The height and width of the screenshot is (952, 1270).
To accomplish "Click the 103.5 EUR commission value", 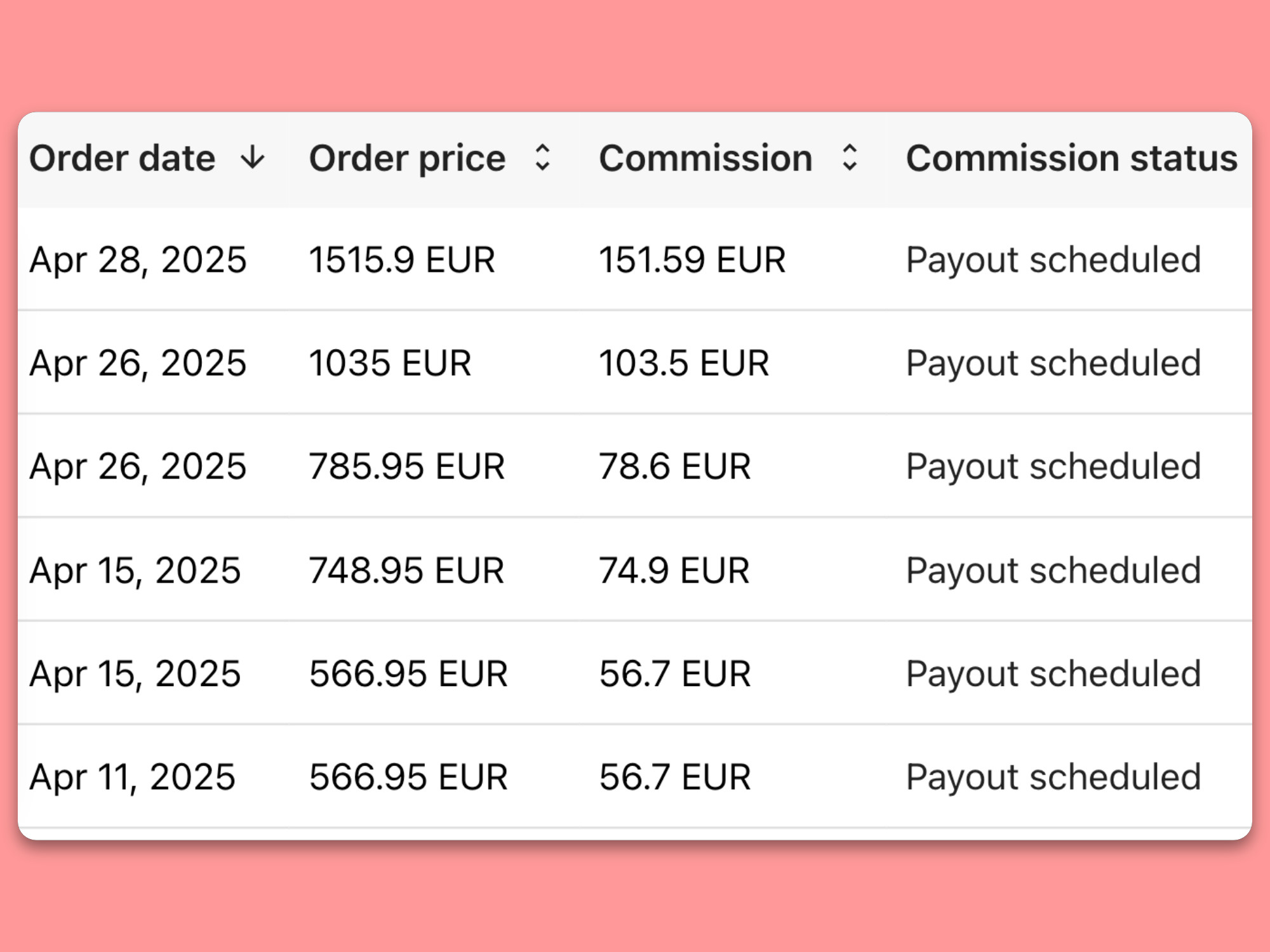I will (x=684, y=364).
